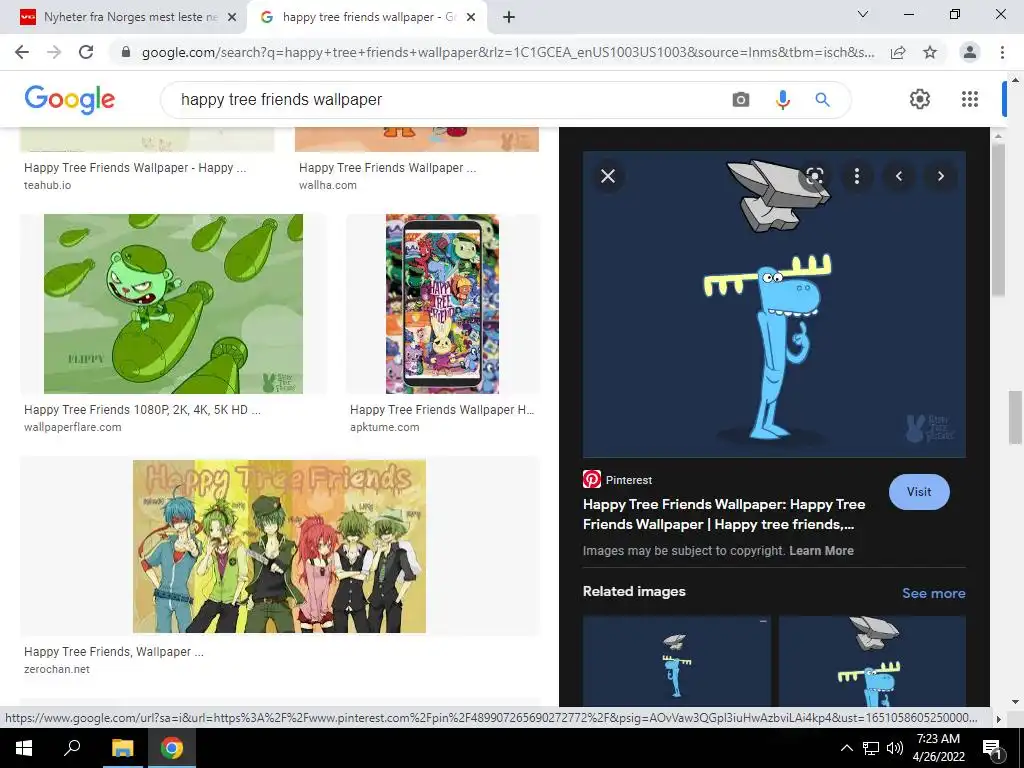Open Chrome's three-dot menu
This screenshot has width=1024, height=768.
[1002, 52]
